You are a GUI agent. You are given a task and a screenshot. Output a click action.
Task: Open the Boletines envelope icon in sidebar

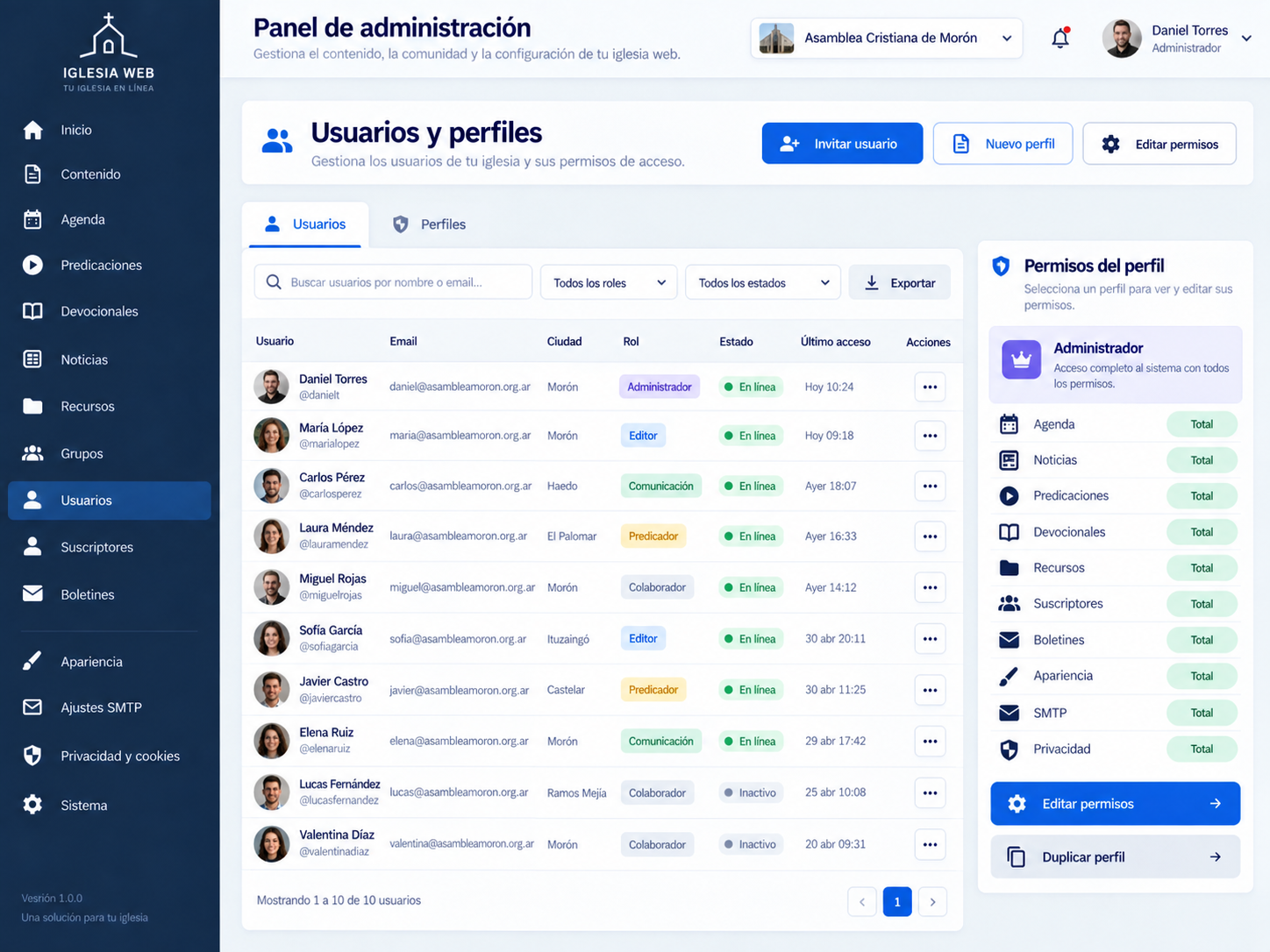click(32, 593)
